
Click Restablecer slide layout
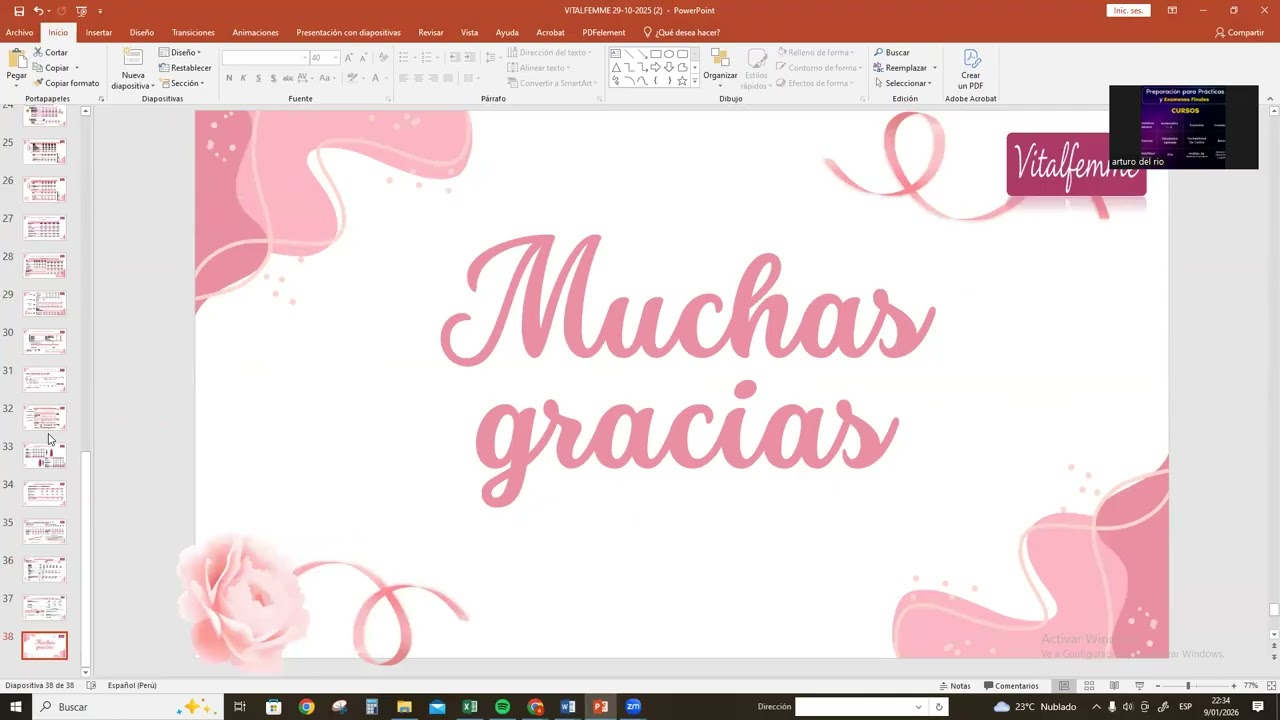pos(185,68)
